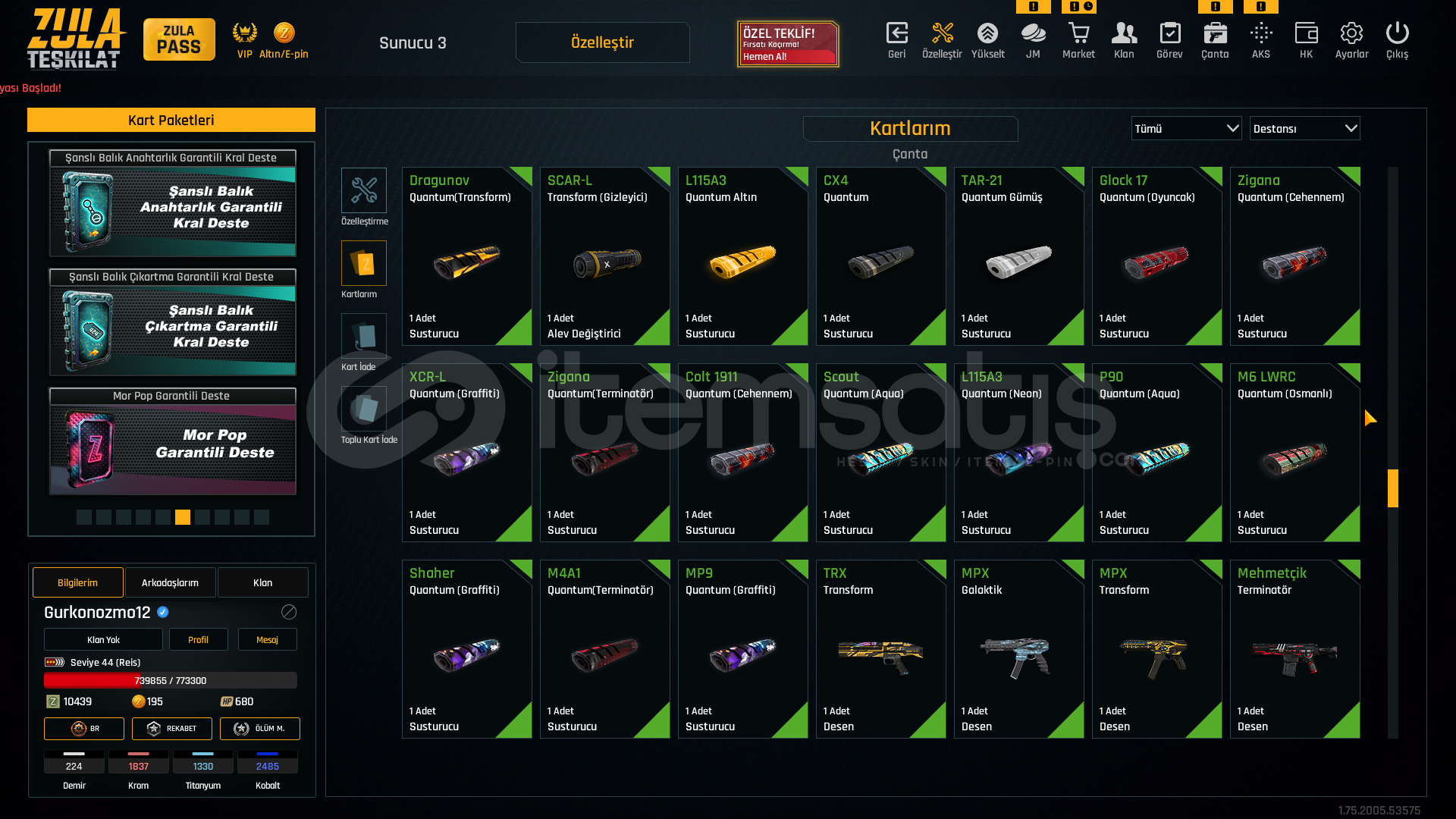Expand the Tümü filter dropdown

[x=1186, y=128]
